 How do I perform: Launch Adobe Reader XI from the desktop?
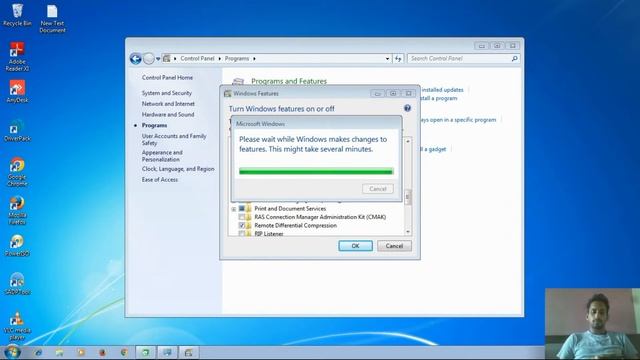17,56
